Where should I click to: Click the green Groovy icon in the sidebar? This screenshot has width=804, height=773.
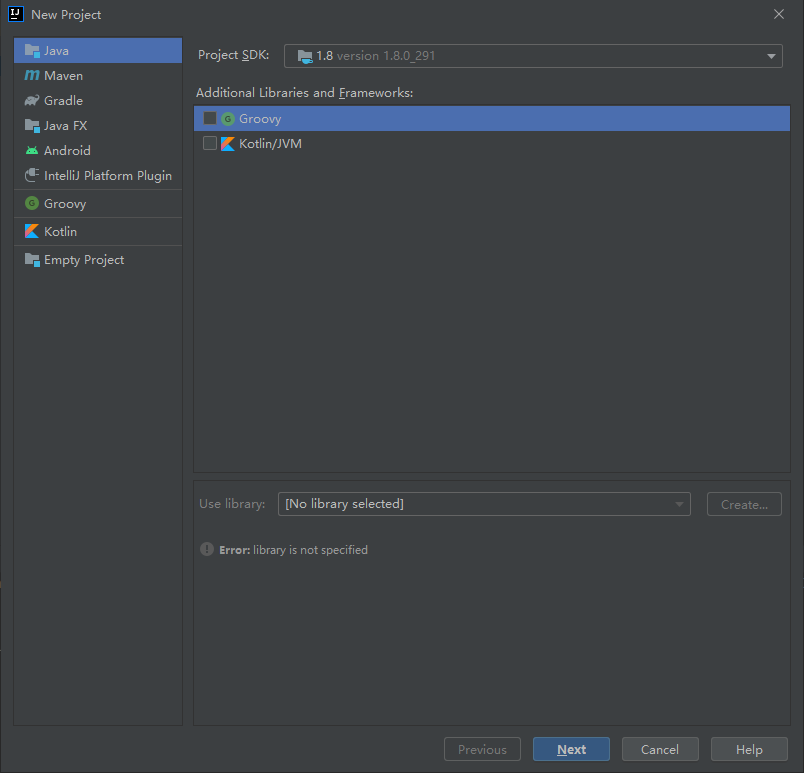click(32, 203)
